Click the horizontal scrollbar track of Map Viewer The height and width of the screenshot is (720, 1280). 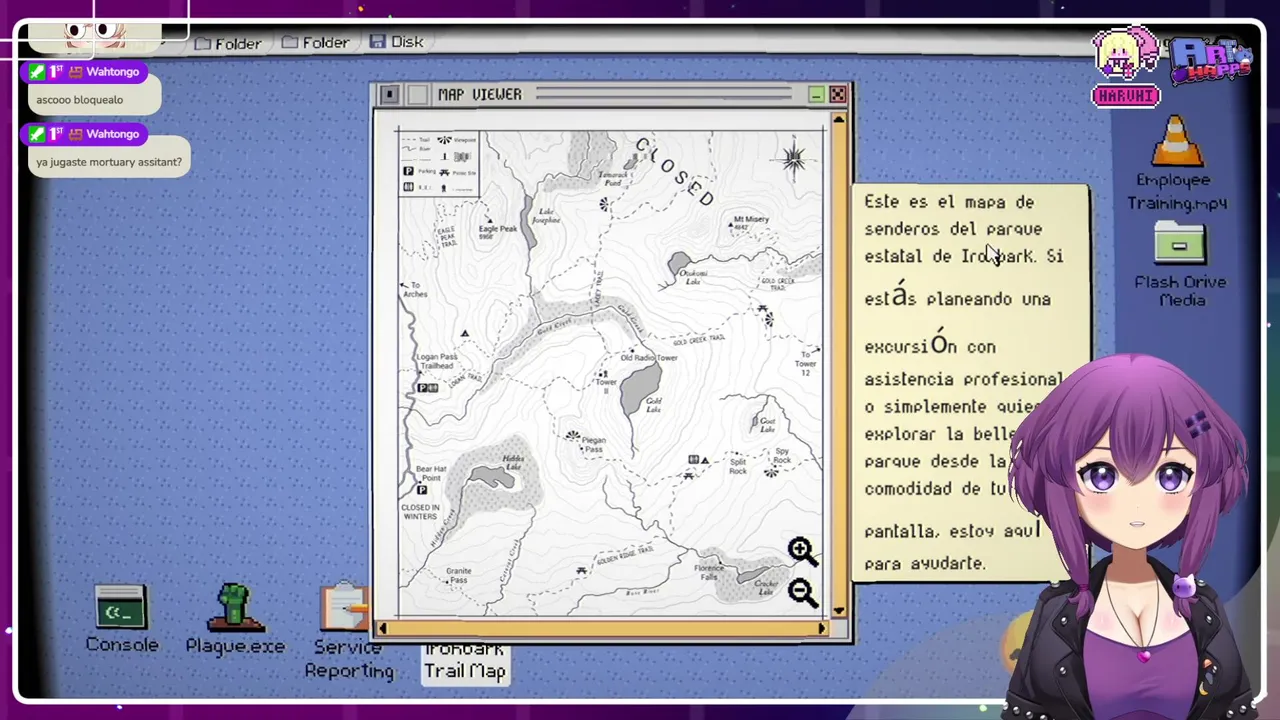pyautogui.click(x=602, y=628)
